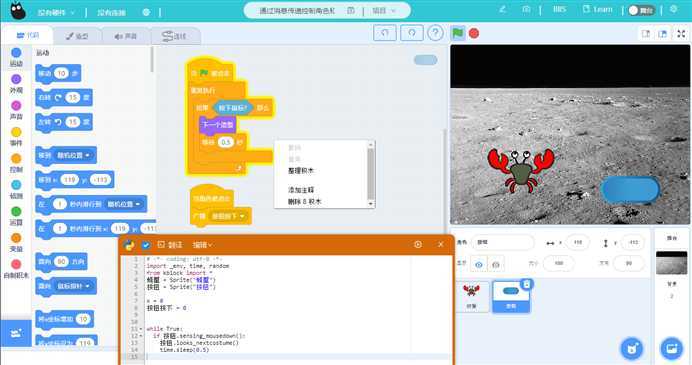692x365 pixels.
Task: Stop the project with red circle
Action: point(474,33)
